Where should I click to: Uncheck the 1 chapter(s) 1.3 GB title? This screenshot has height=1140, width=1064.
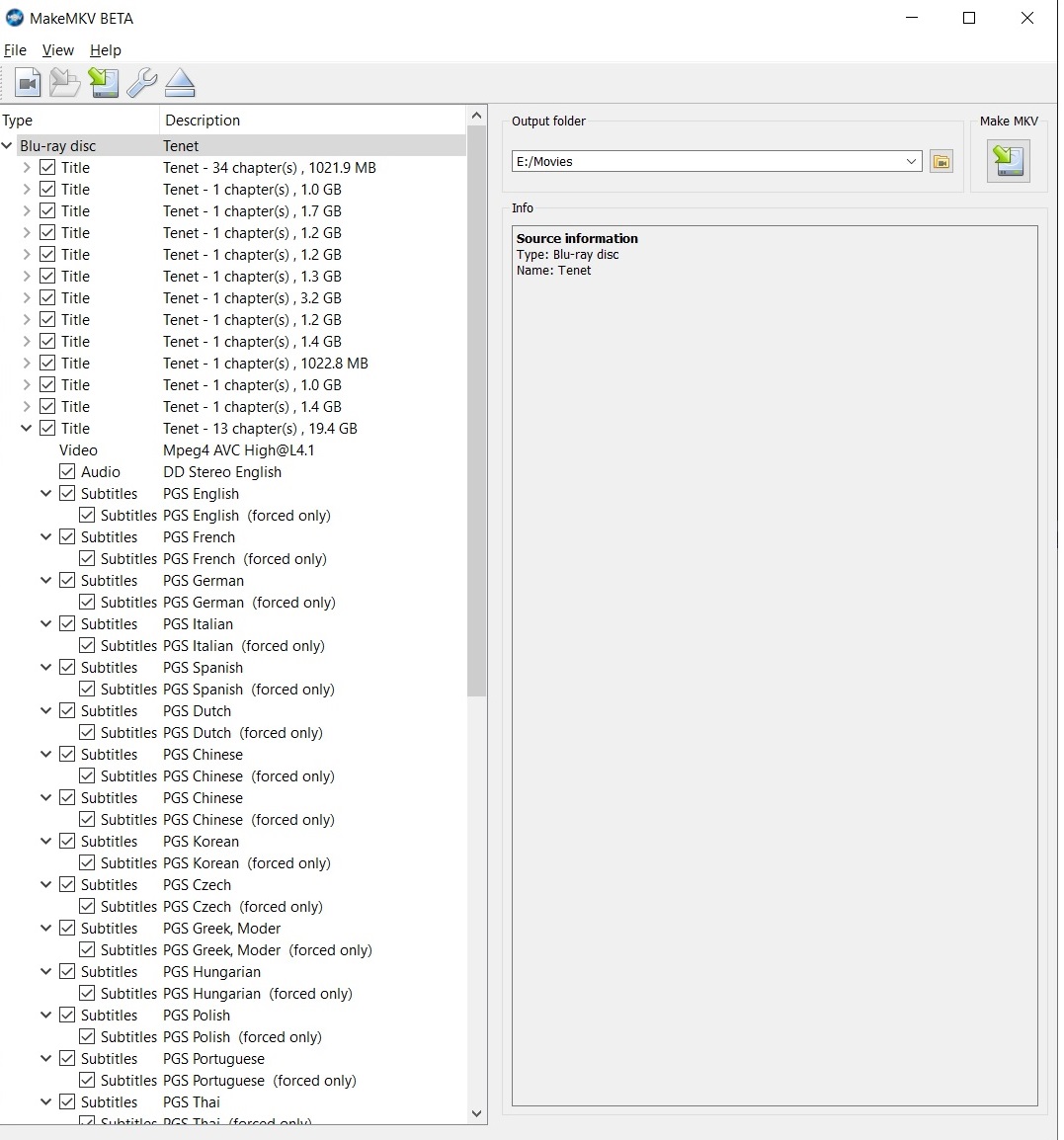(47, 277)
